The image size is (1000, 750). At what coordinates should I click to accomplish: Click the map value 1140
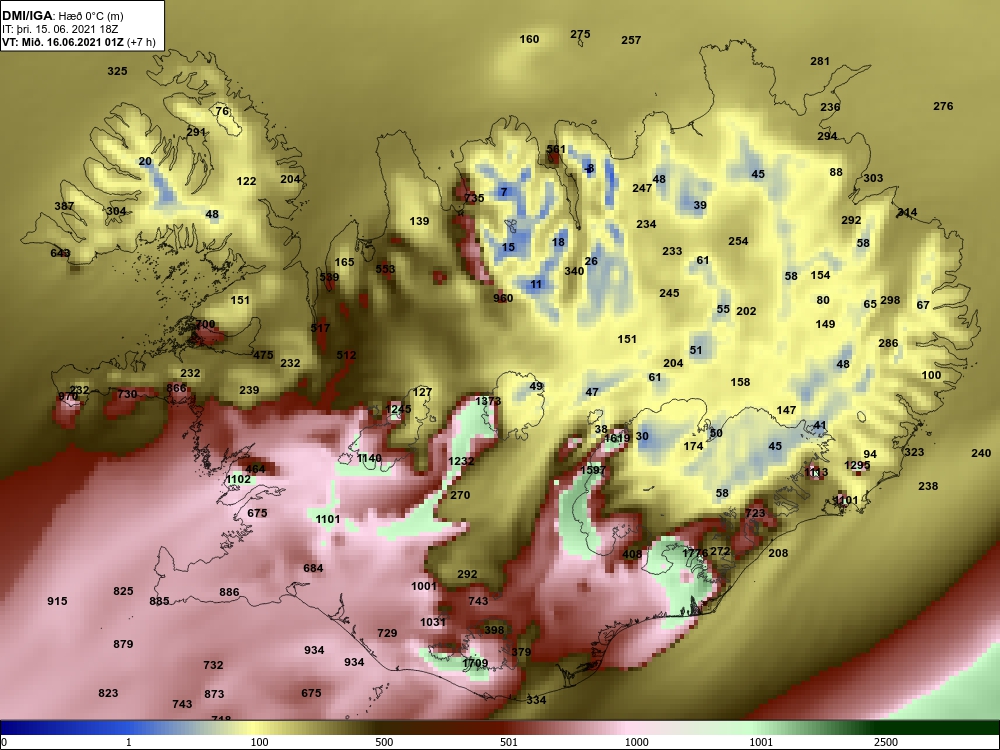[369, 459]
